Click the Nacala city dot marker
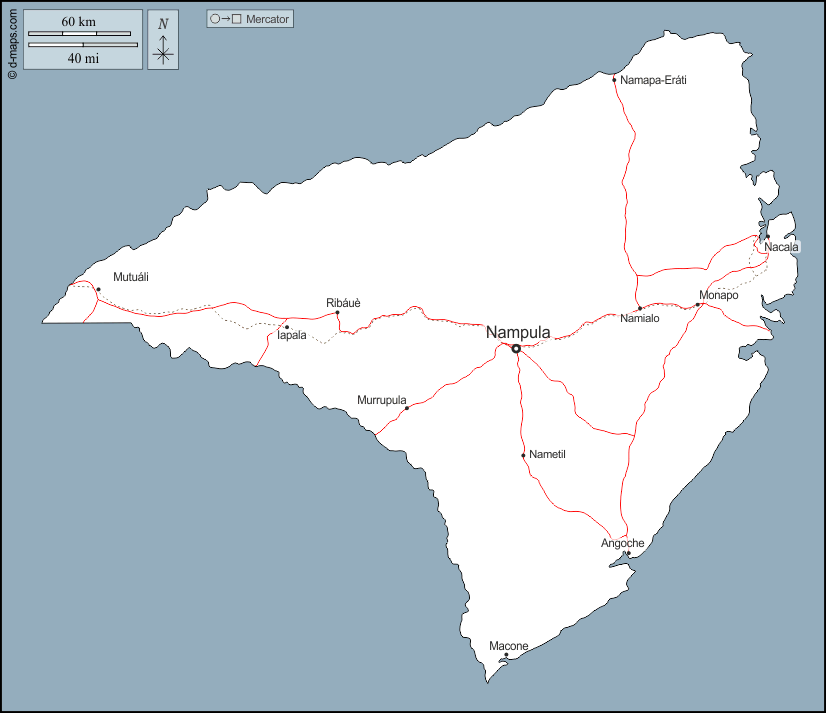The image size is (826, 713). [768, 237]
